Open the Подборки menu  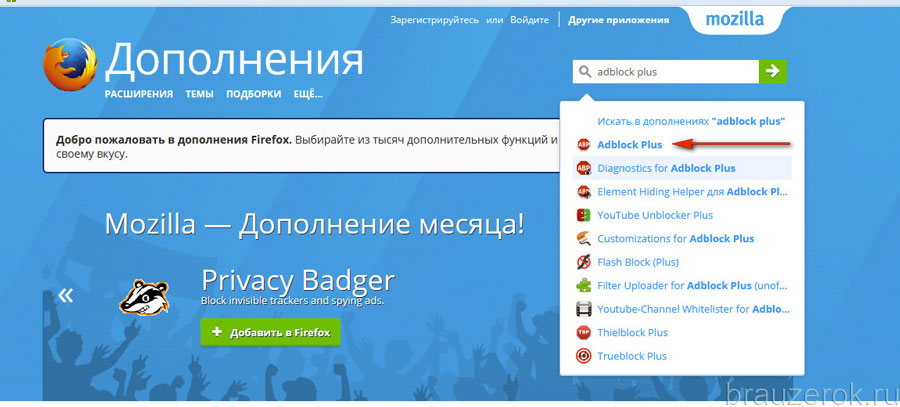tap(253, 94)
